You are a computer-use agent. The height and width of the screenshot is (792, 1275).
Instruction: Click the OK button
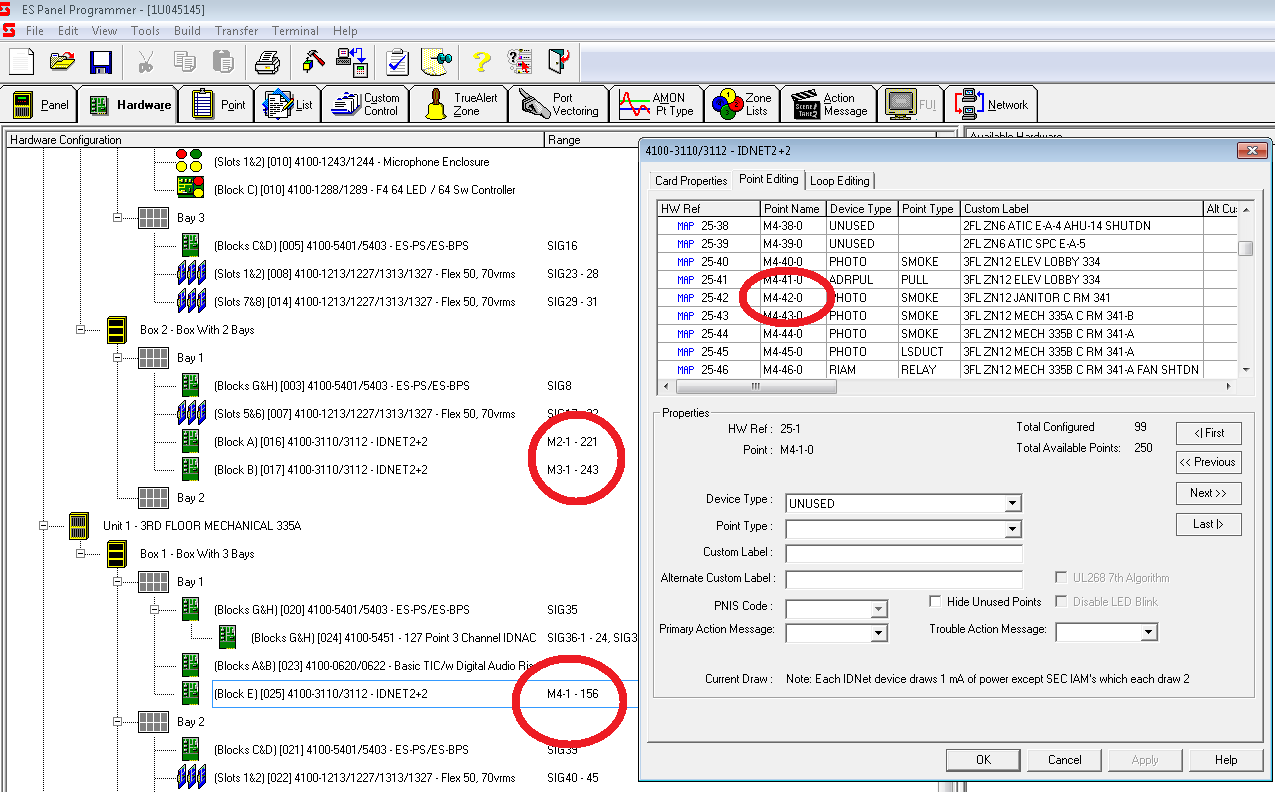pyautogui.click(x=983, y=760)
